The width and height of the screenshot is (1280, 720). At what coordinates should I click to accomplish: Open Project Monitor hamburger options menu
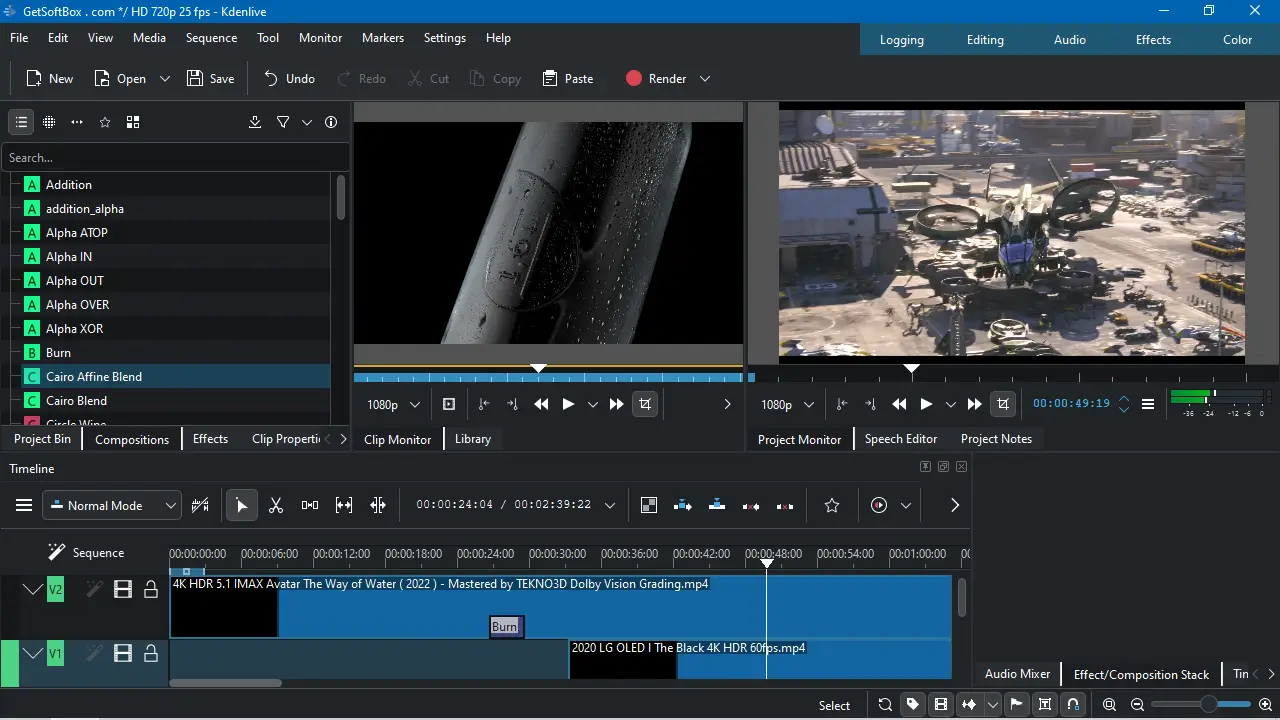tap(1148, 404)
